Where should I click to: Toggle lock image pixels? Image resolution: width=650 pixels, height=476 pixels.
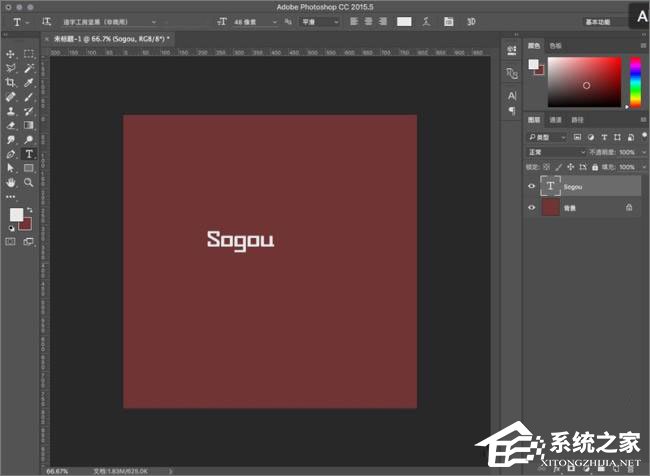click(558, 167)
